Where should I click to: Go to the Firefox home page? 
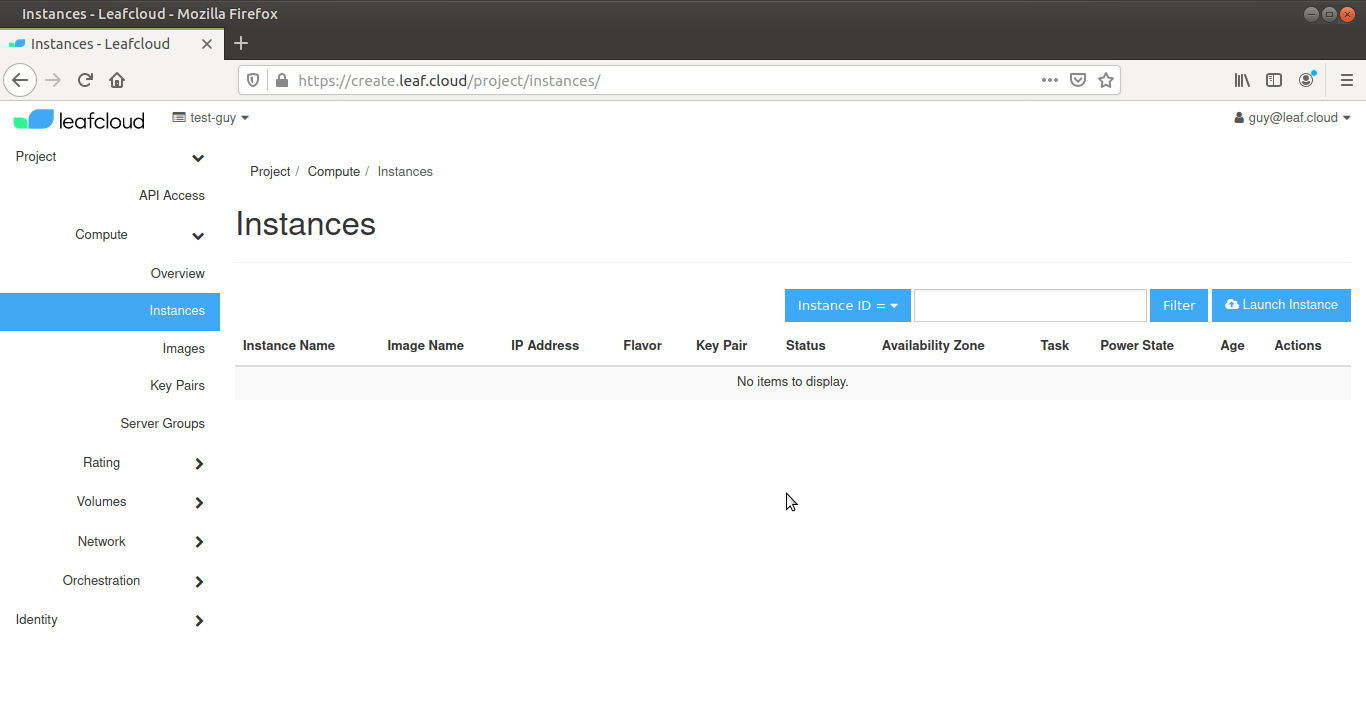tap(117, 80)
